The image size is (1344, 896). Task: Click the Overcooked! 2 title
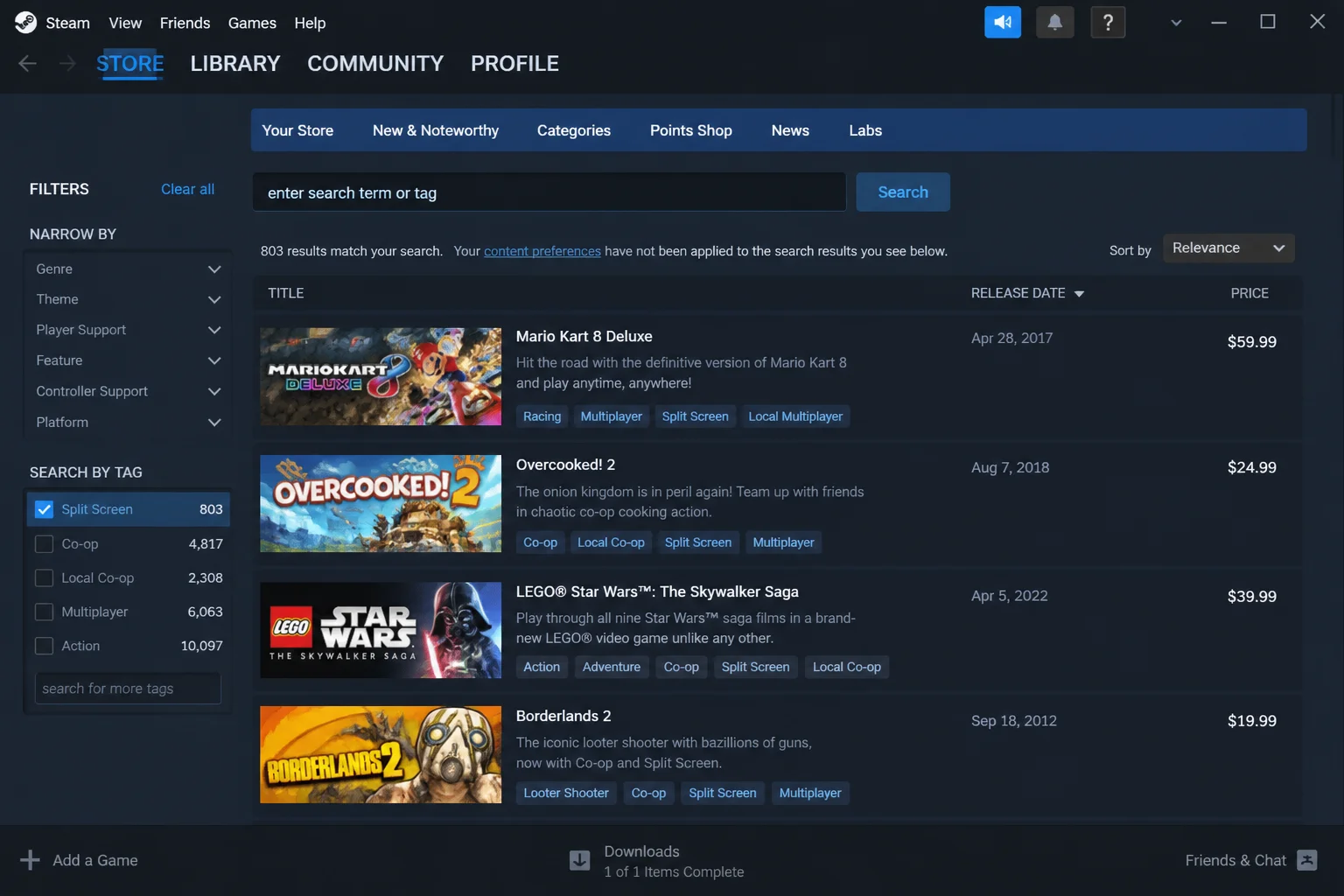[x=565, y=465]
